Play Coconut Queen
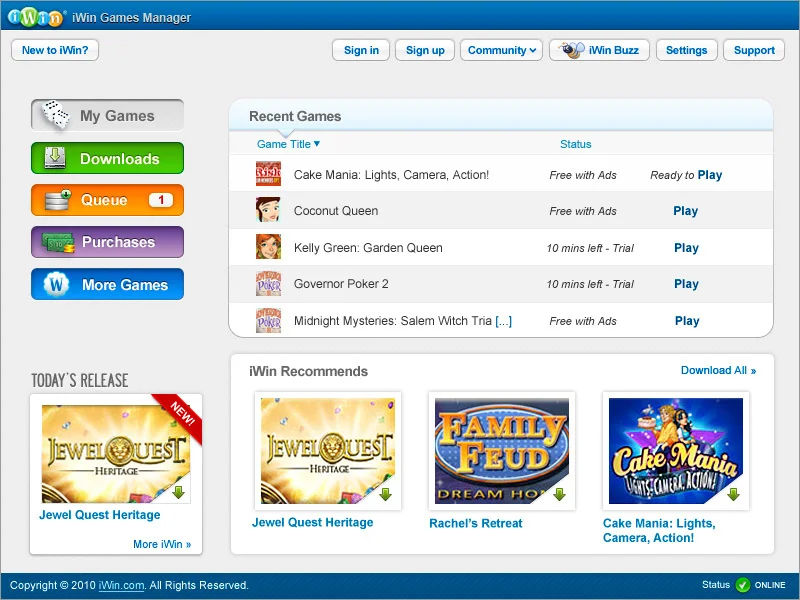This screenshot has height=600, width=800. [x=686, y=211]
